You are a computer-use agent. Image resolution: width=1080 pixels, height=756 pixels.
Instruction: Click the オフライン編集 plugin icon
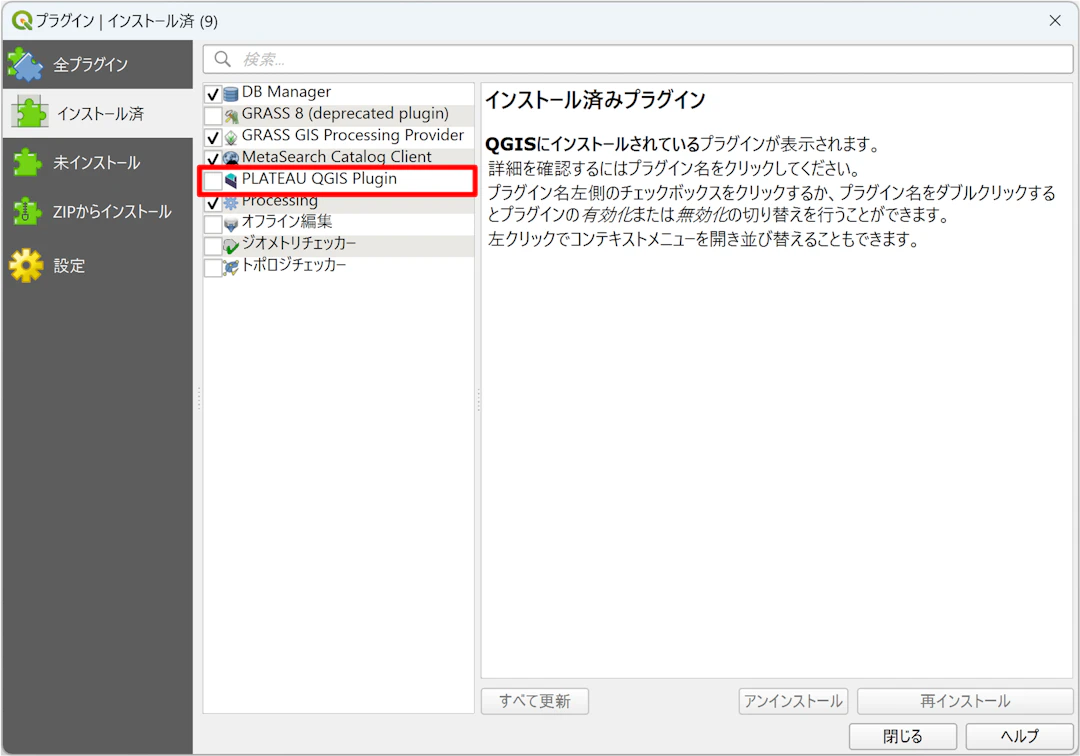point(231,224)
